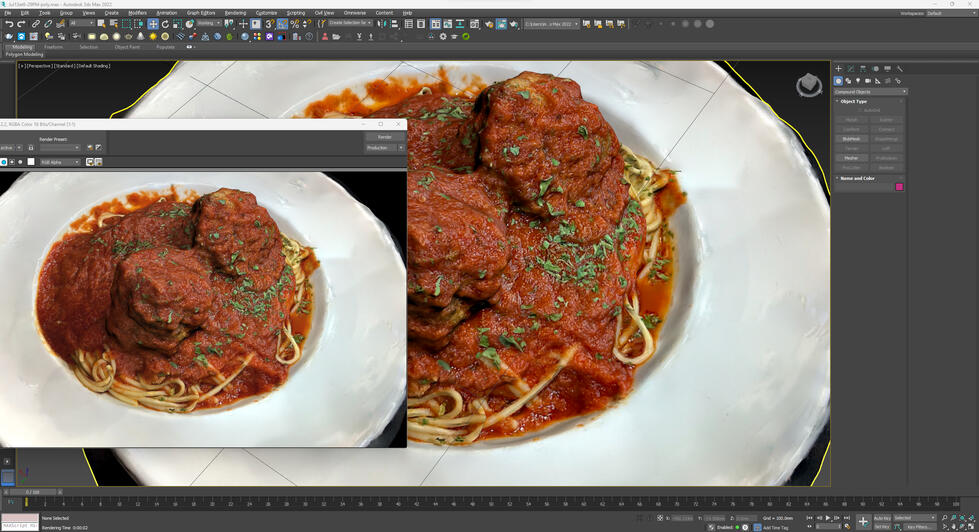The height and width of the screenshot is (532, 979).
Task: Click the Undo arrow icon
Action: pyautogui.click(x=9, y=24)
